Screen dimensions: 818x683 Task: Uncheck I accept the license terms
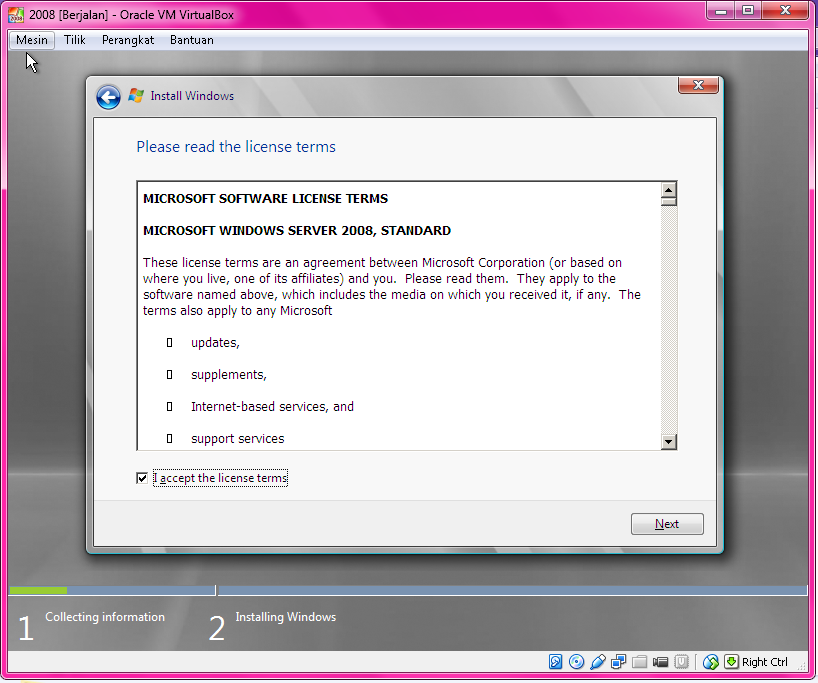coord(142,478)
